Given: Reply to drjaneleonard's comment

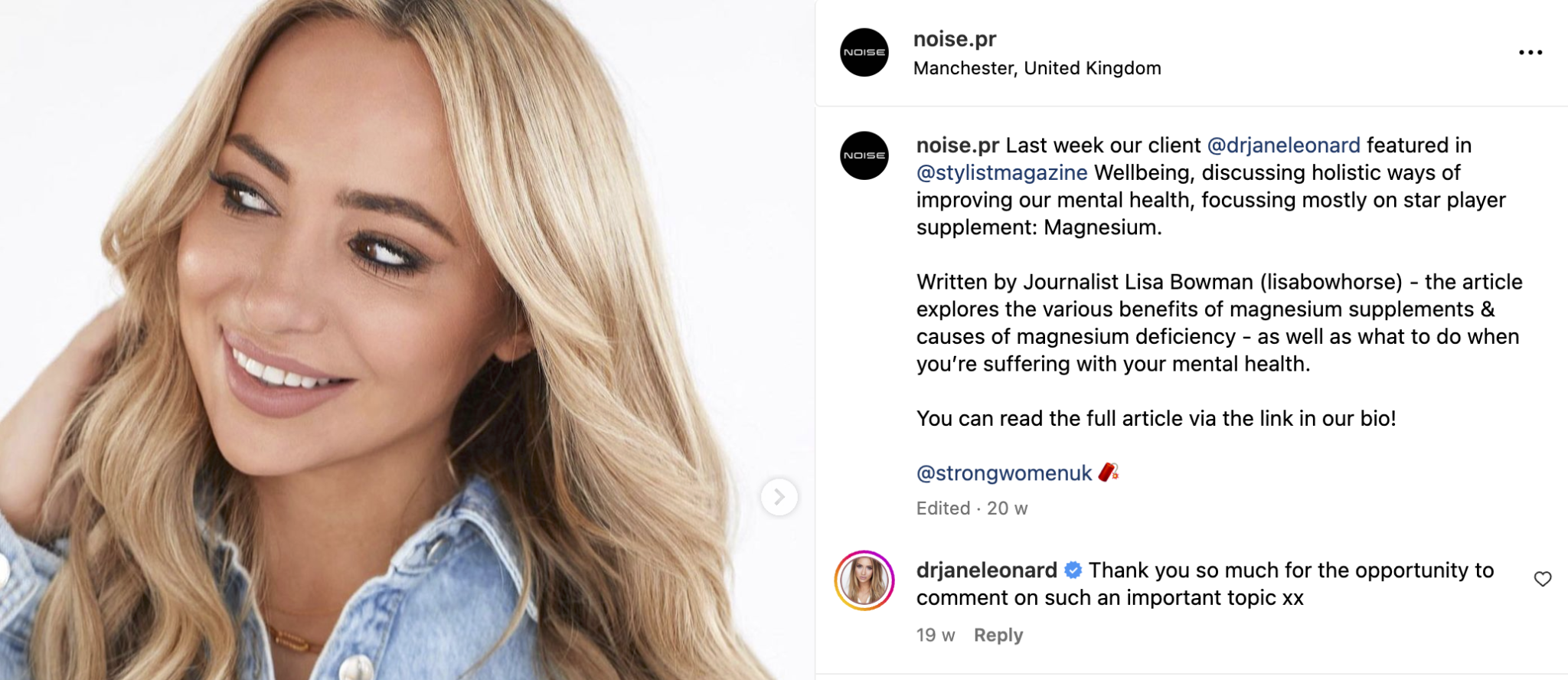Looking at the screenshot, I should (x=998, y=636).
